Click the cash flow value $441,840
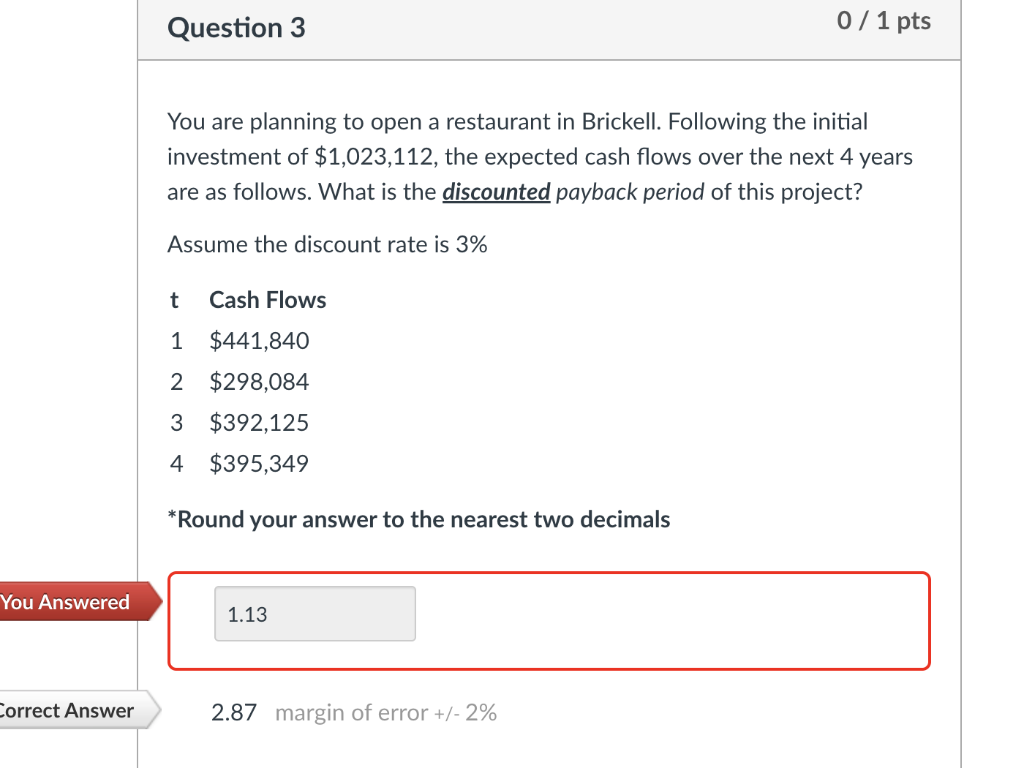 pos(259,341)
